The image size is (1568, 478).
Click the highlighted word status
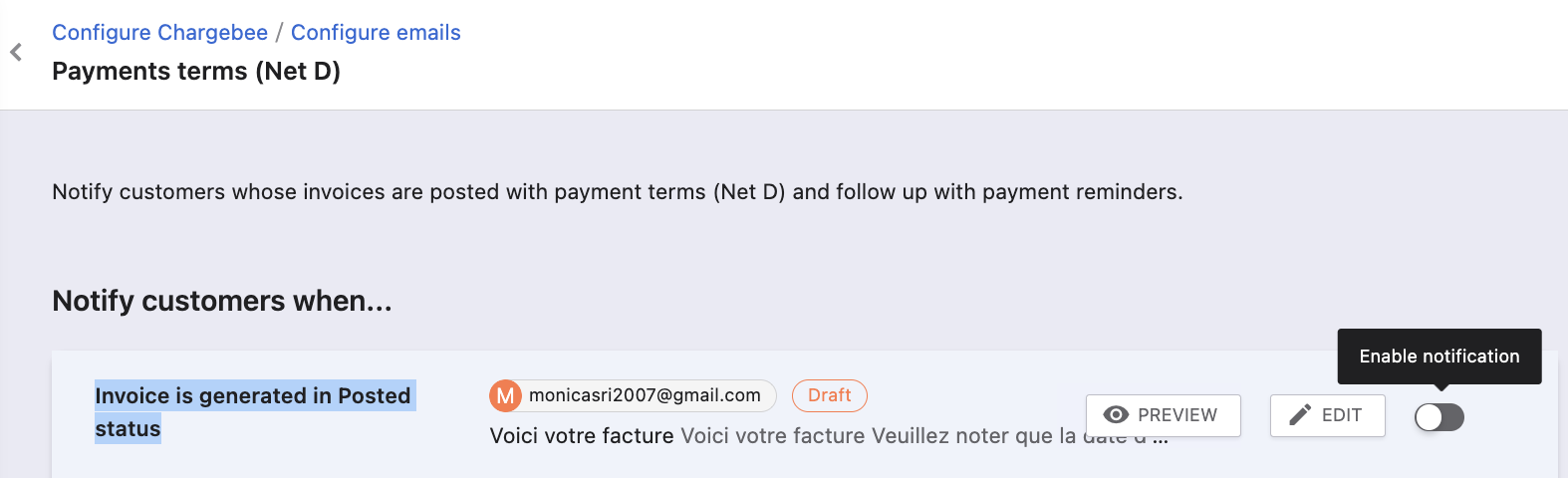coord(128,429)
